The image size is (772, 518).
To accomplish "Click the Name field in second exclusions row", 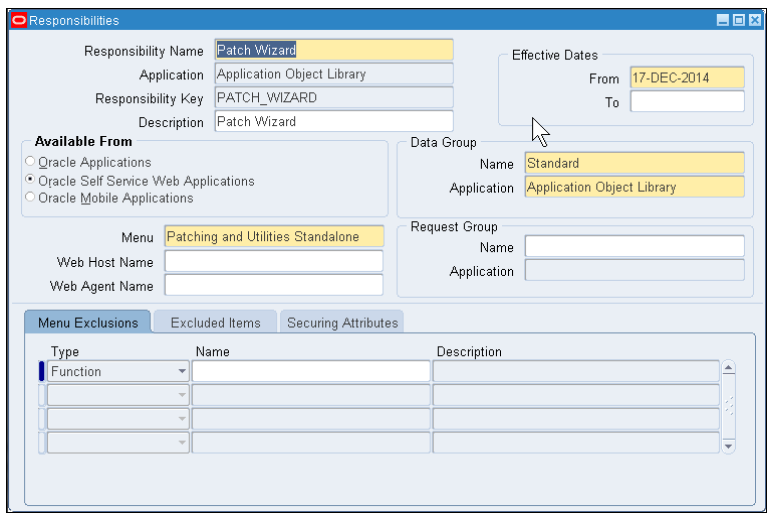I will 311,395.
